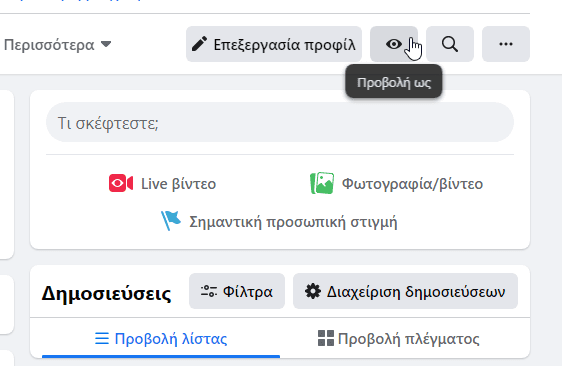Screen dimensions: 562x366
Task: Click the blue flag life event icon
Action: pos(171,220)
